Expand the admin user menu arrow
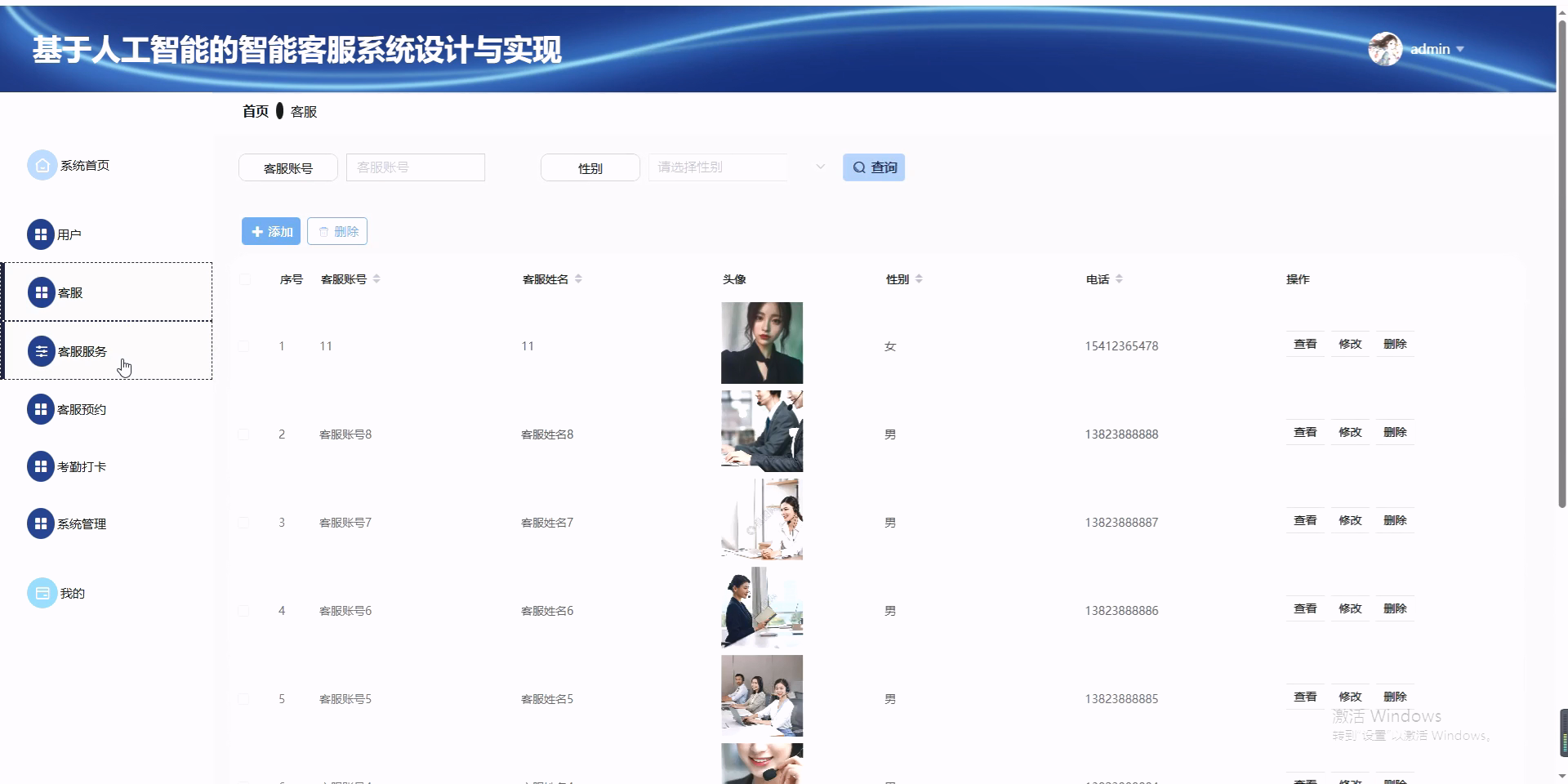 point(1460,49)
